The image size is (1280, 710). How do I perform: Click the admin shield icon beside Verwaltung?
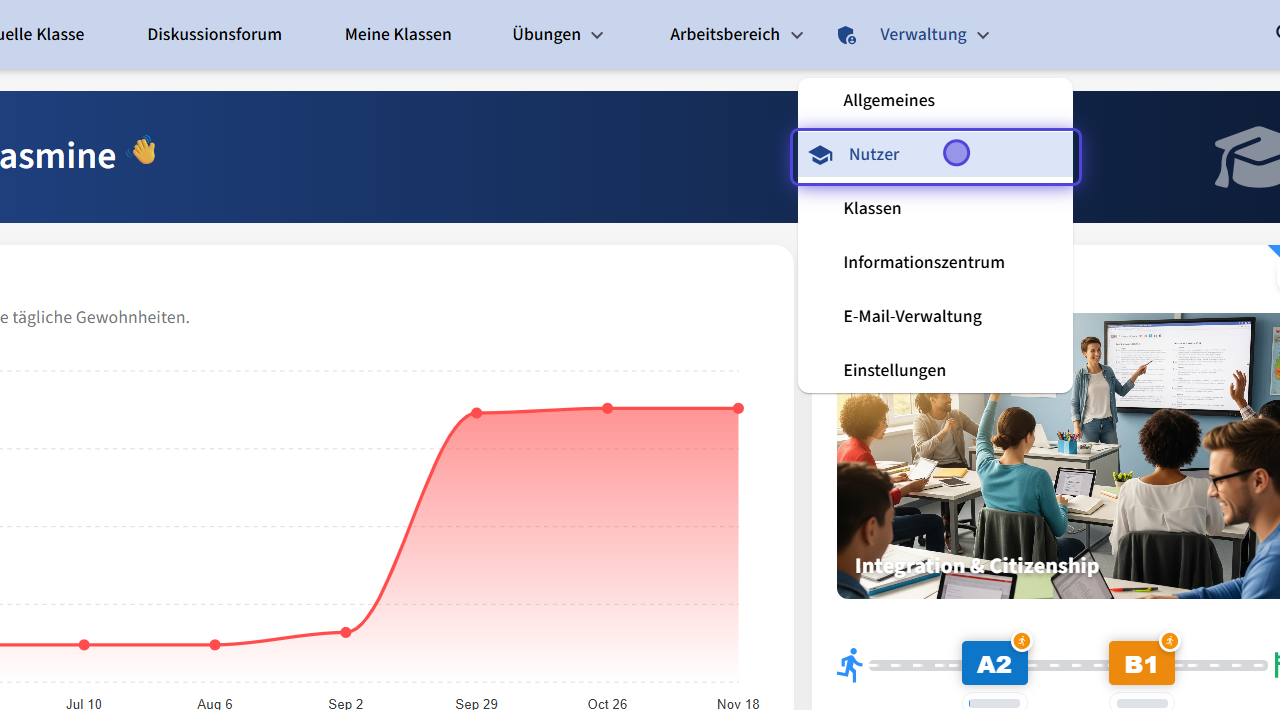846,35
